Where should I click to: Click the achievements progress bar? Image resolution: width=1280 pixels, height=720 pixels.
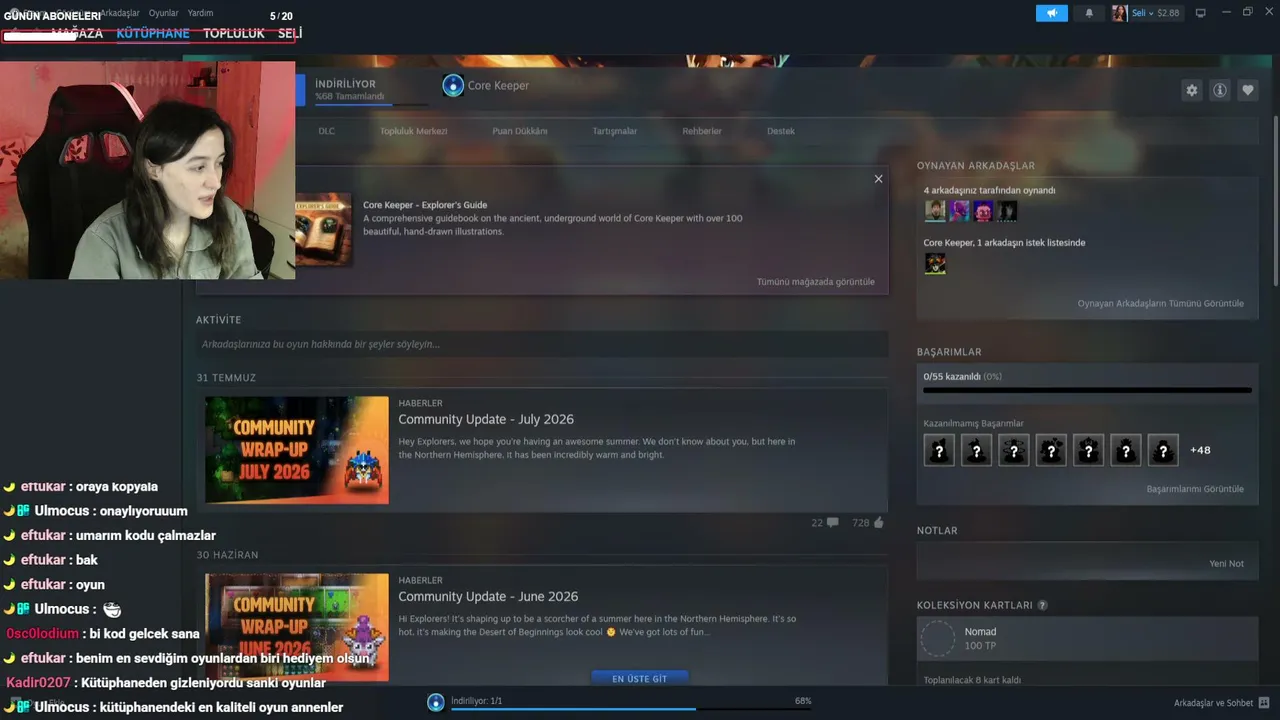[1087, 390]
